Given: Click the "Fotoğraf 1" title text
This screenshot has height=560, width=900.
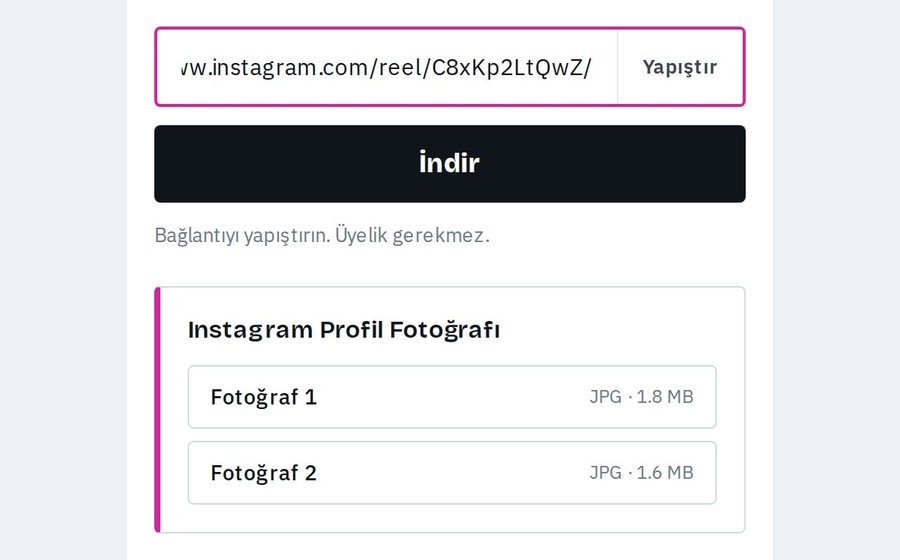Looking at the screenshot, I should point(263,397).
